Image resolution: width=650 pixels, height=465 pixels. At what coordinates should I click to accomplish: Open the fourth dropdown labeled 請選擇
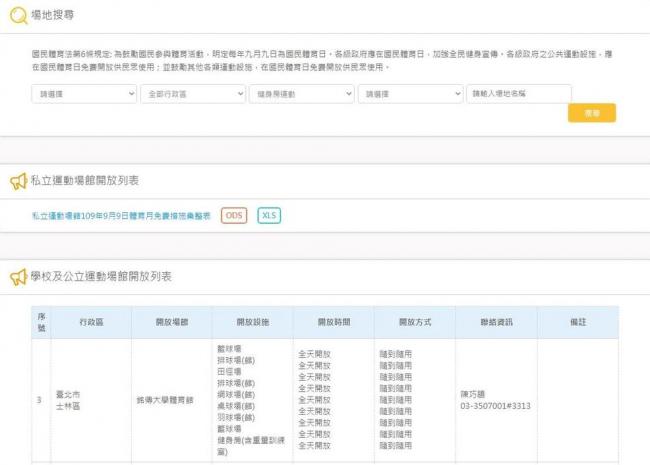coord(410,94)
